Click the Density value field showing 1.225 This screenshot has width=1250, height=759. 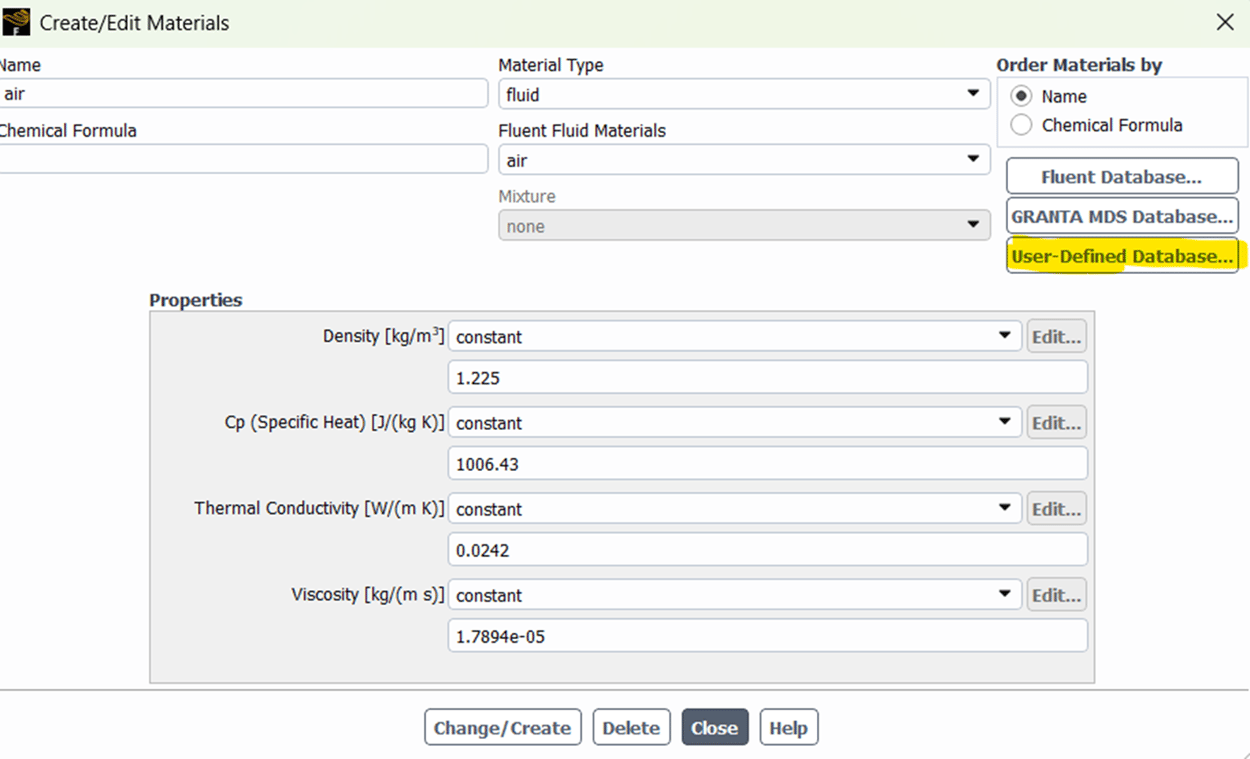(766, 377)
